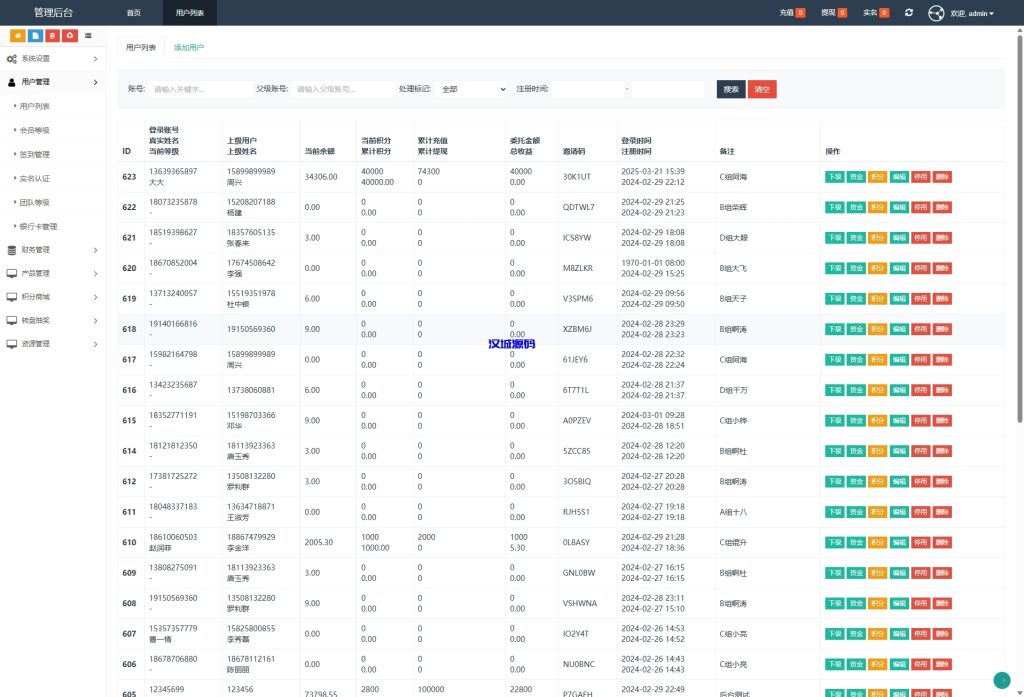The image size is (1024, 697).
Task: Switch to the 添加用户 tab
Action: coord(189,48)
